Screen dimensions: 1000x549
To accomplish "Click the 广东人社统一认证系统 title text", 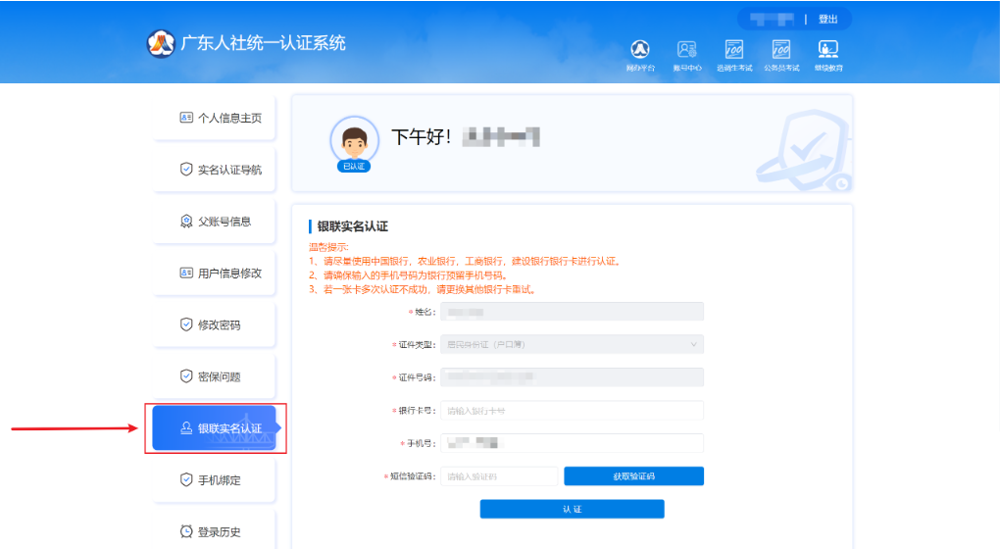I will click(263, 43).
